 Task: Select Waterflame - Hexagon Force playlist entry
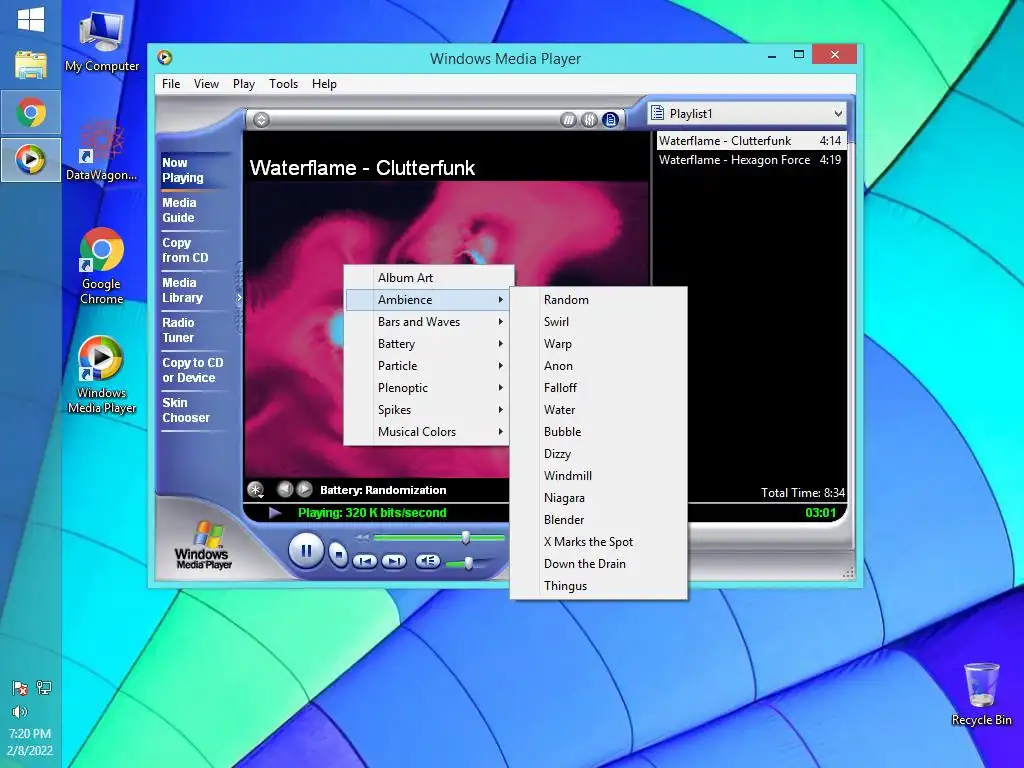750,160
